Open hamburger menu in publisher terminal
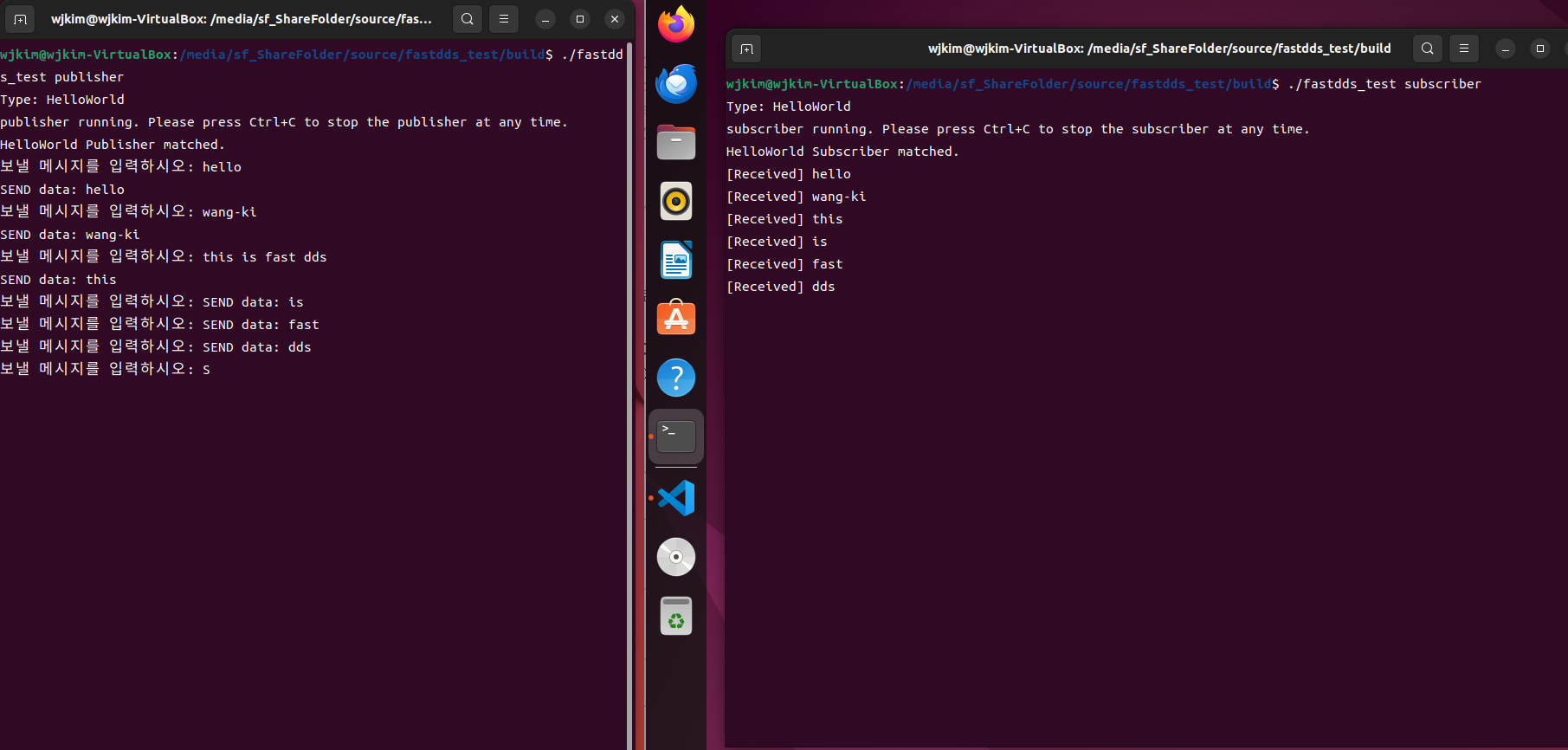1568x750 pixels. 504,19
